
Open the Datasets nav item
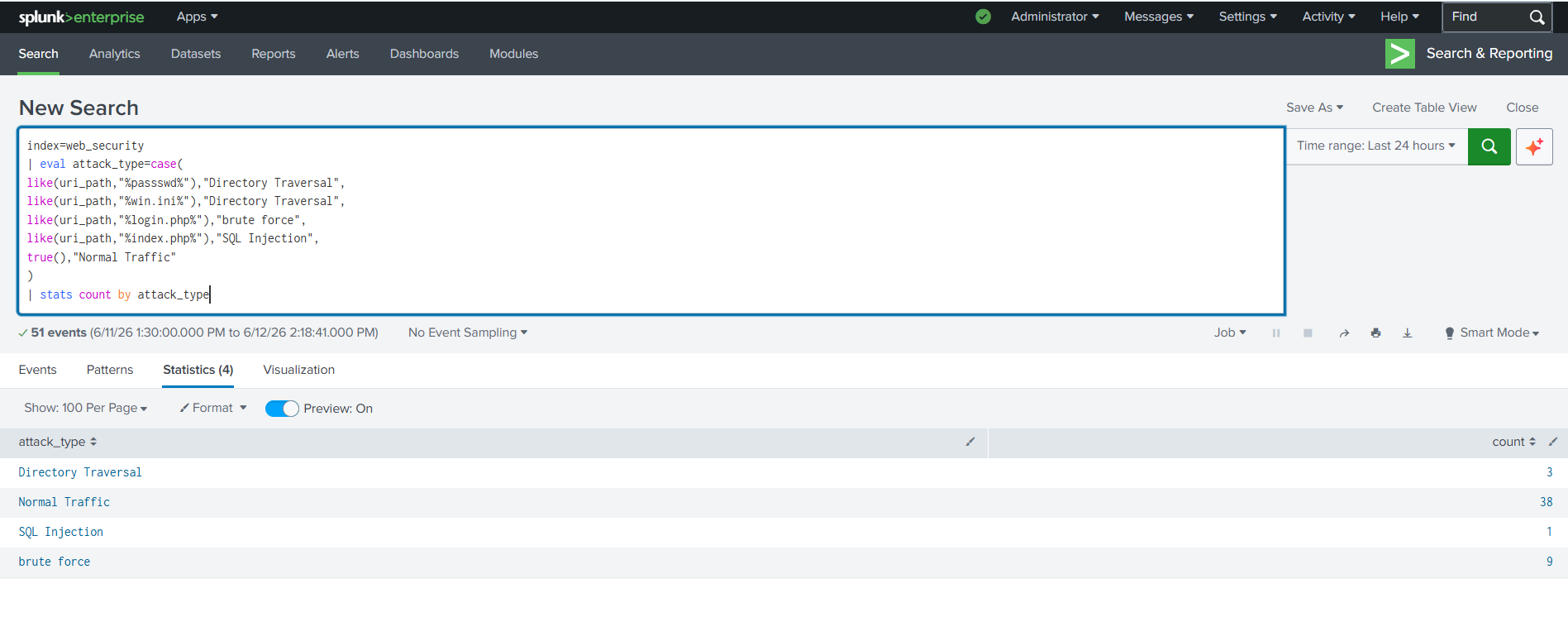coord(196,54)
